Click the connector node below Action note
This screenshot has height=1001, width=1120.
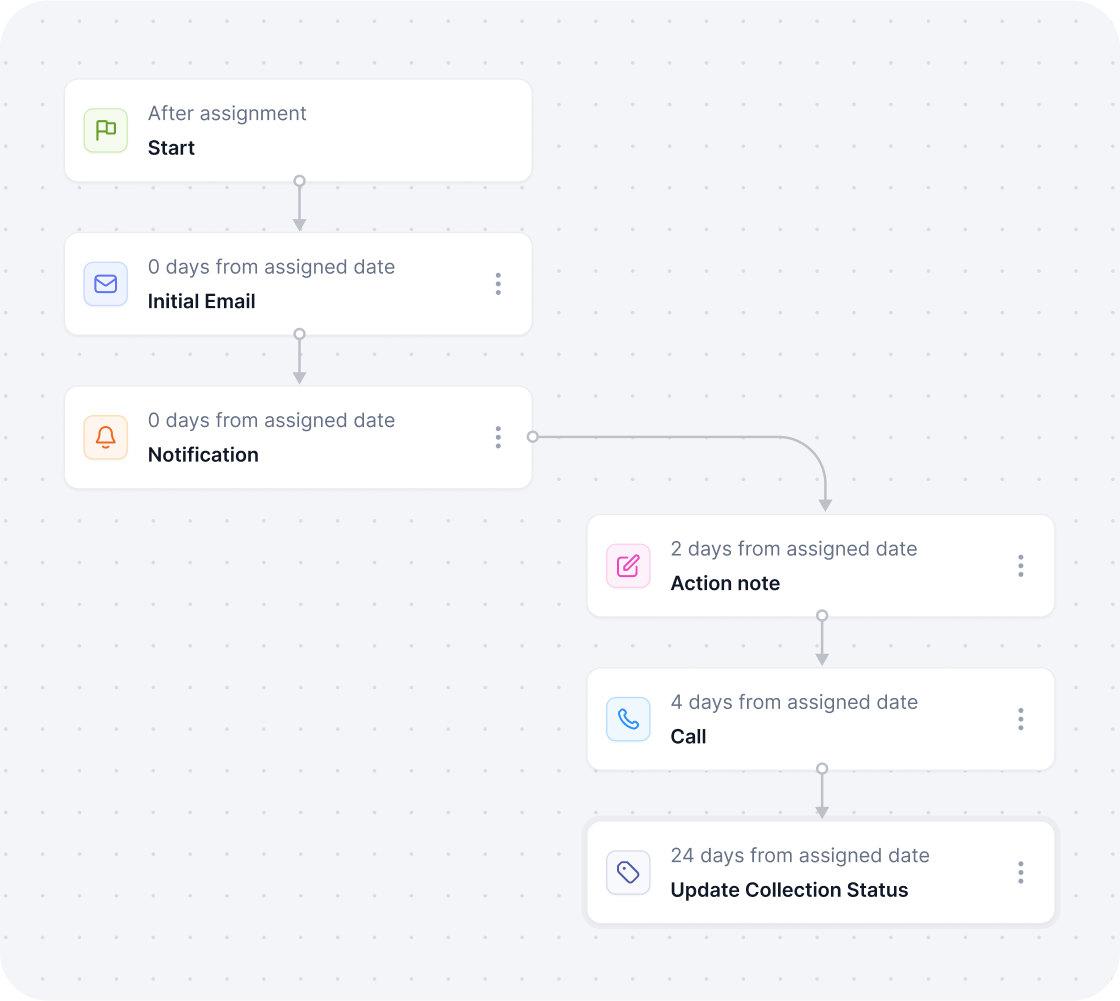pyautogui.click(x=822, y=615)
